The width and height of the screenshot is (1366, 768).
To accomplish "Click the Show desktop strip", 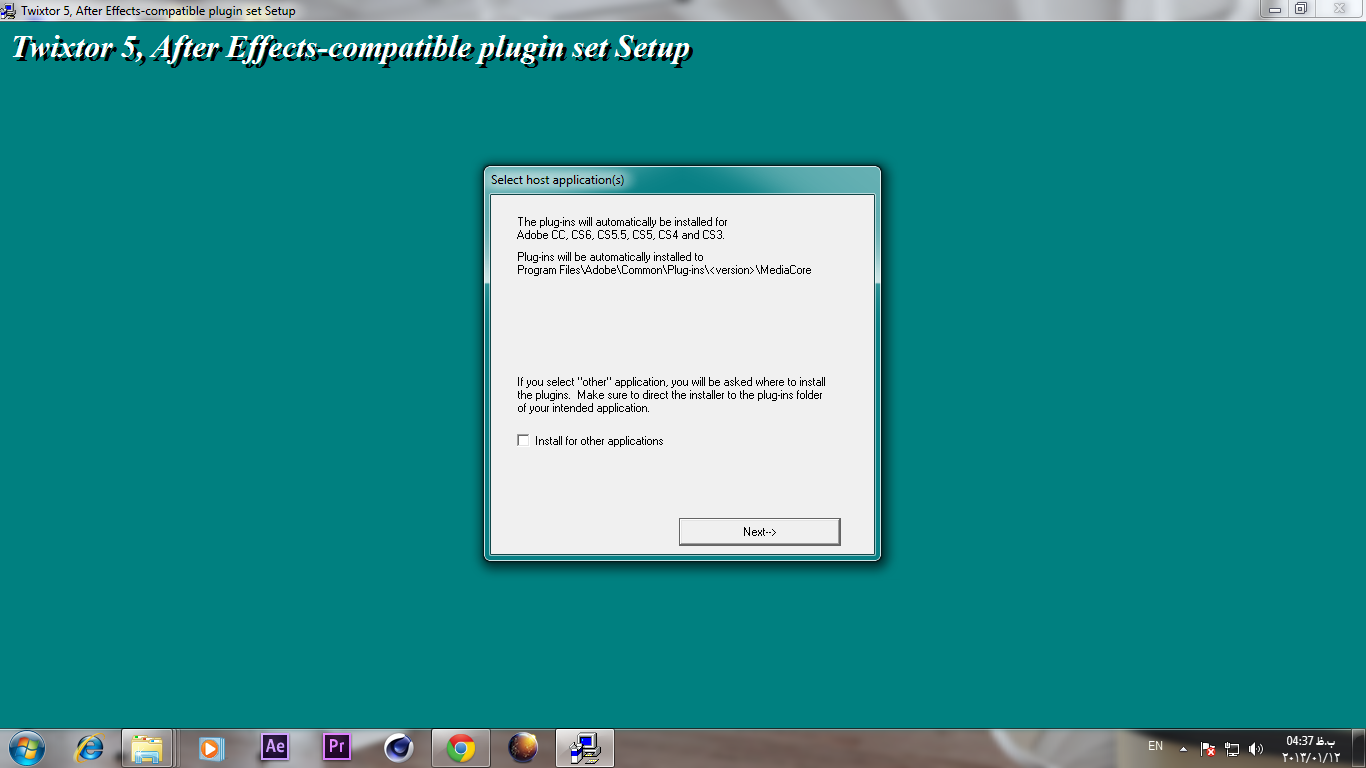I will 1358,748.
